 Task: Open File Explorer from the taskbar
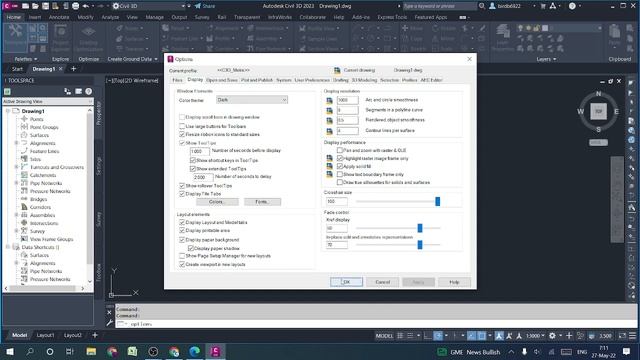[x=91, y=351]
